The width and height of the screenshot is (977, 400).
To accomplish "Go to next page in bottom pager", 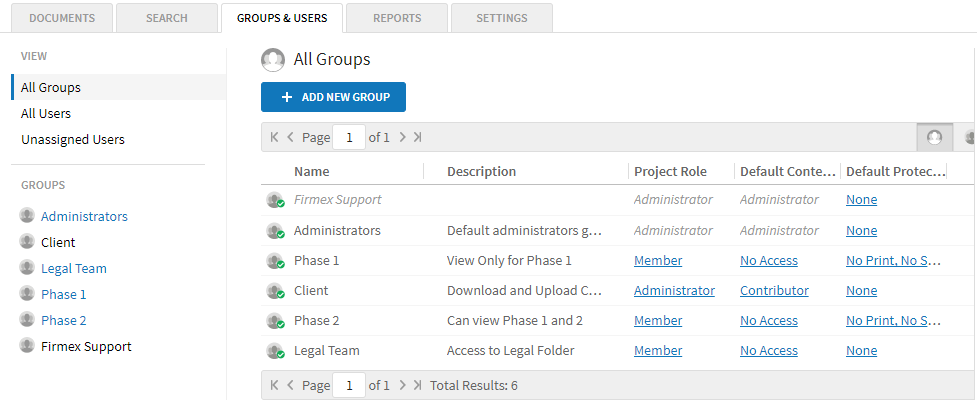I will pos(403,386).
